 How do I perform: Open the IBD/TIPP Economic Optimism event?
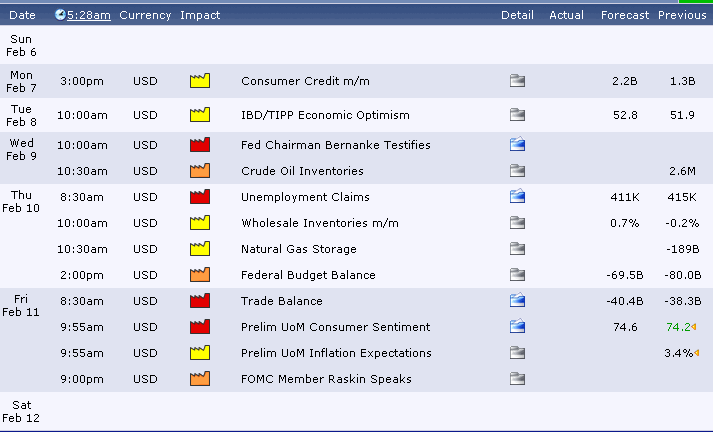[x=325, y=115]
